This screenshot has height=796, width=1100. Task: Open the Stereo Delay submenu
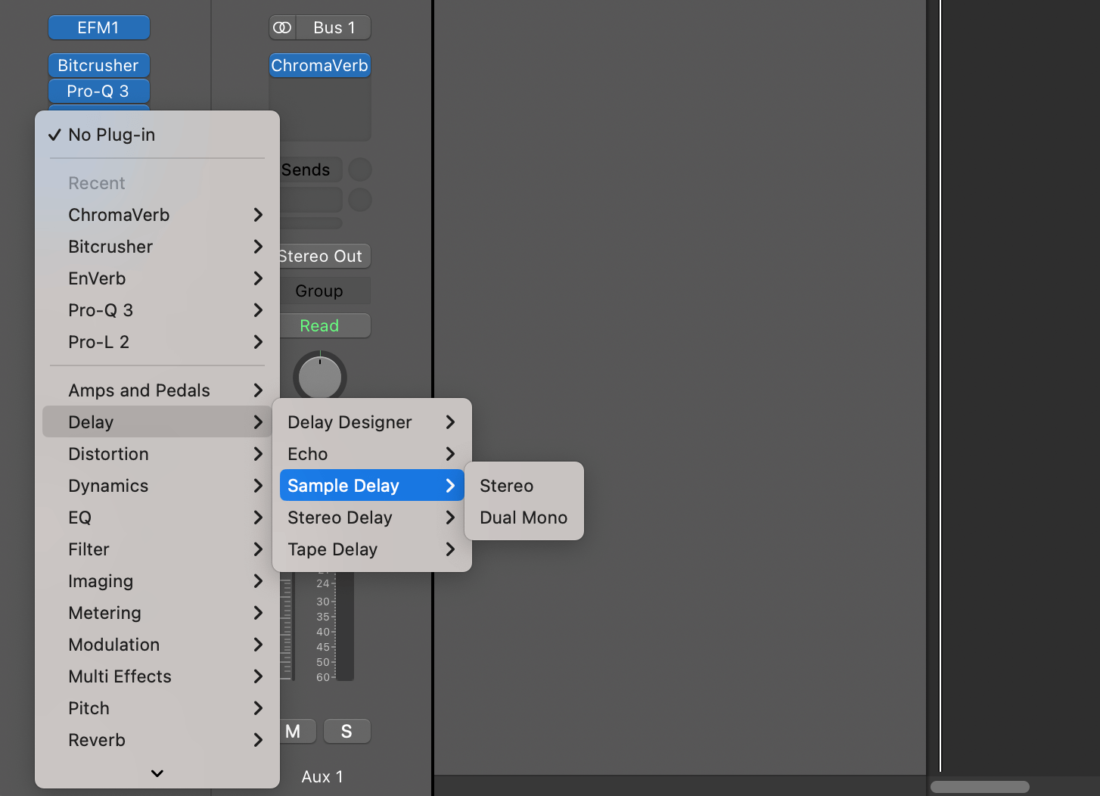click(372, 518)
